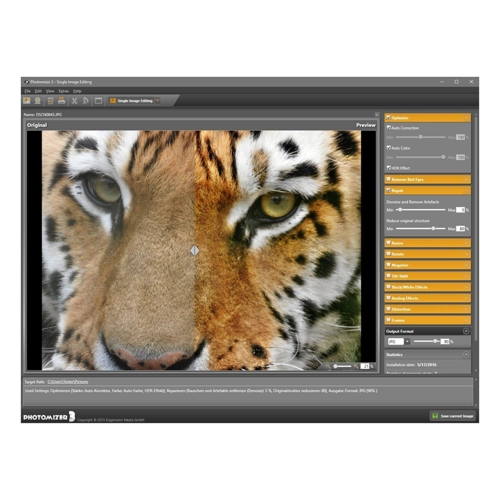Click the fullscreen window icon in toolbar

[98, 101]
